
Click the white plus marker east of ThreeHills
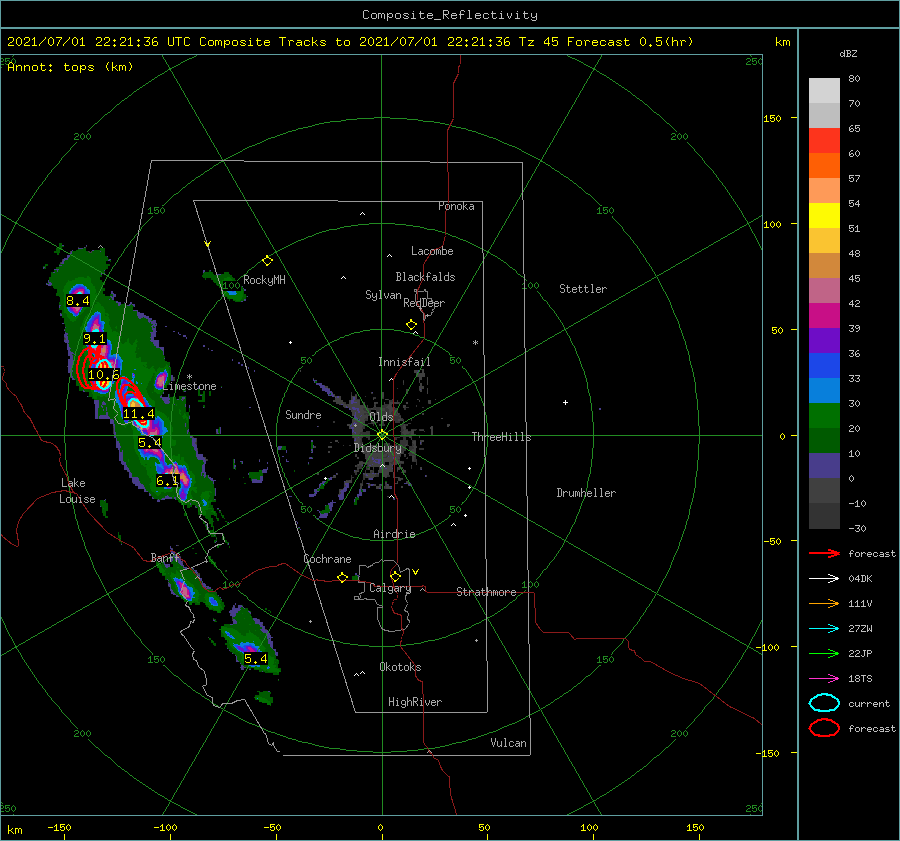coord(565,402)
